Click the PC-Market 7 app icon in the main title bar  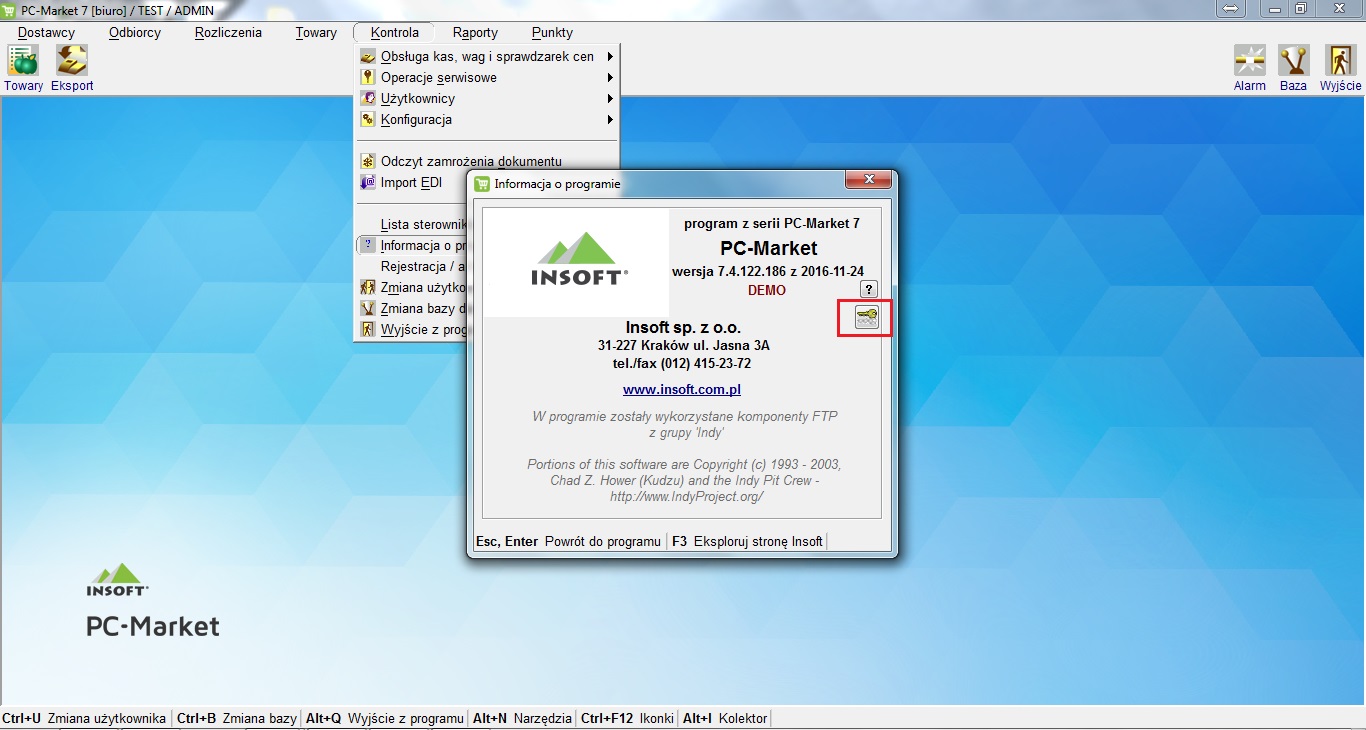pos(10,9)
